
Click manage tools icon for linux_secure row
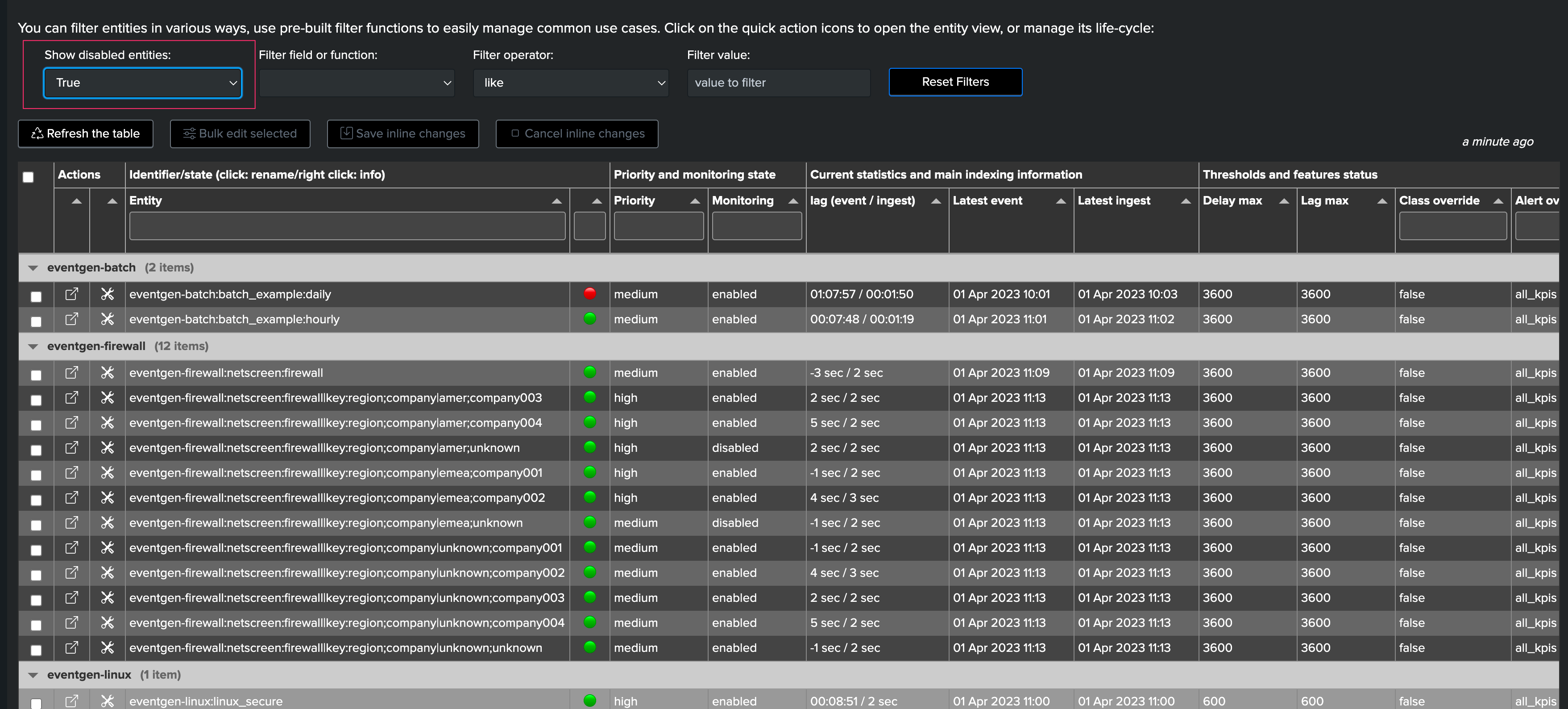click(107, 701)
